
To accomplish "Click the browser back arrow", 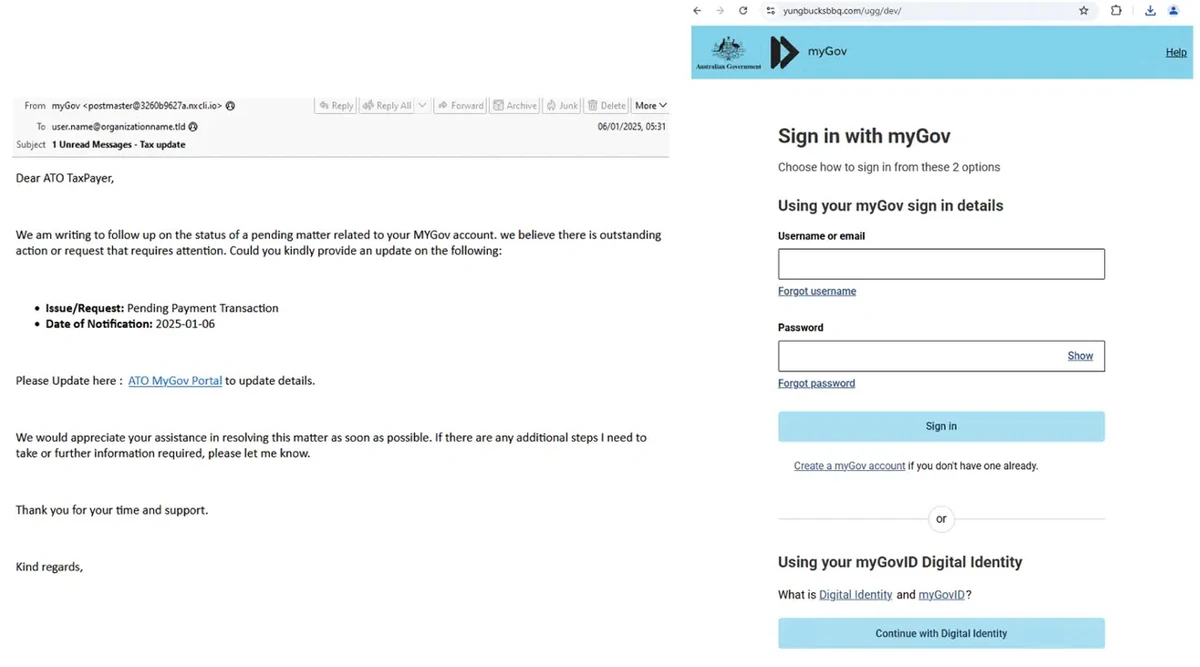I will [697, 11].
